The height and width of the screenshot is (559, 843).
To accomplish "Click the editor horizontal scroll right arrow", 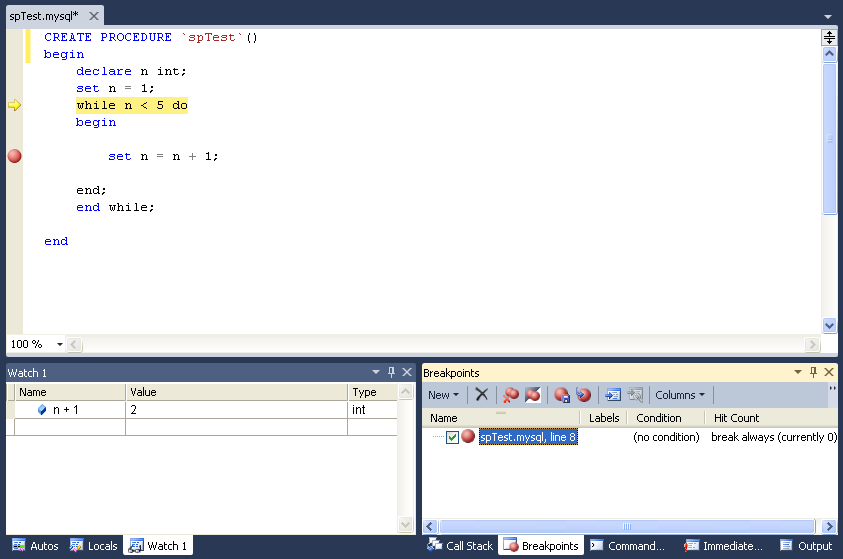I will [812, 344].
